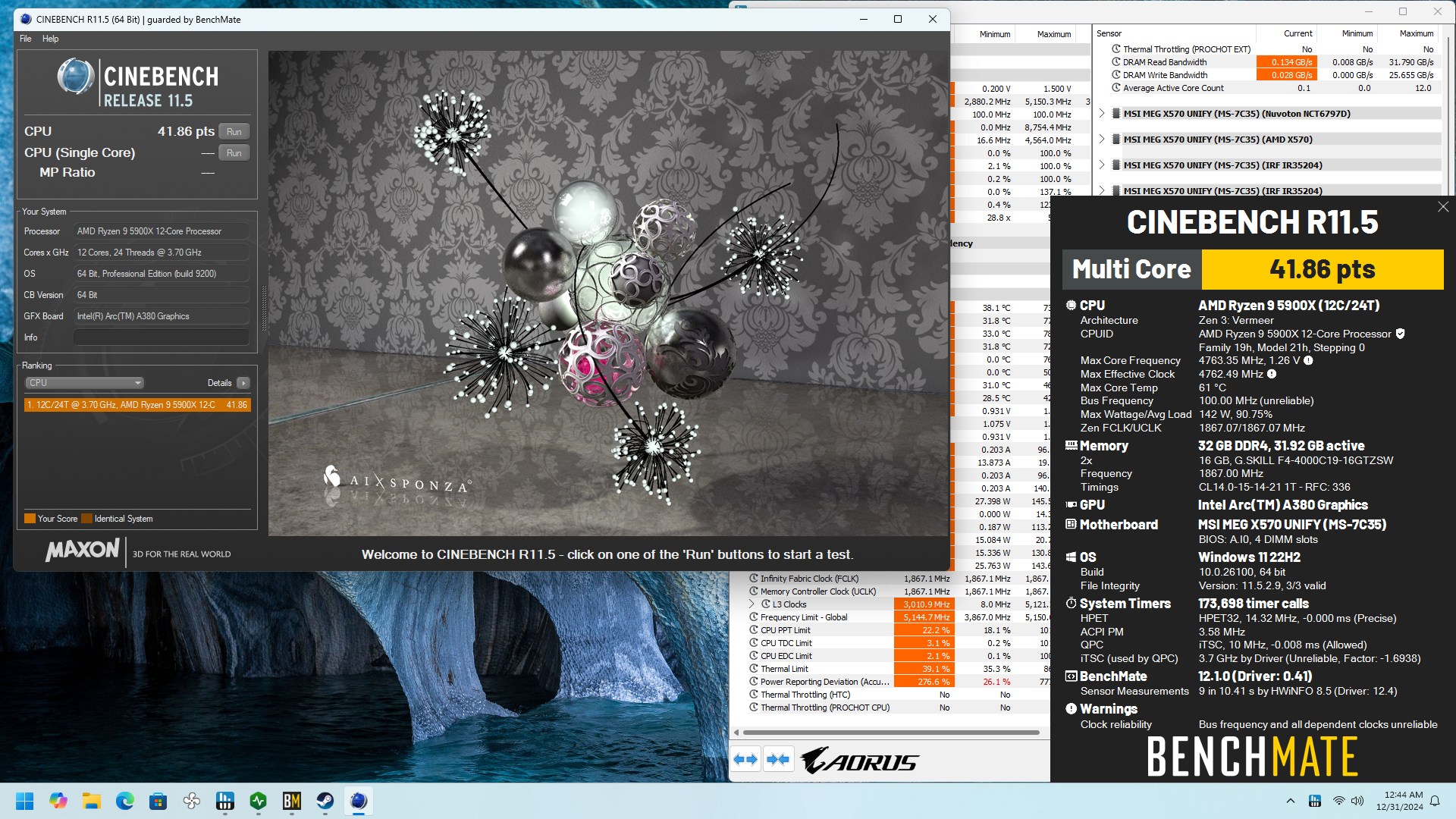Run the CPU Single Core test
Screen dimensions: 1456x819
[x=234, y=152]
